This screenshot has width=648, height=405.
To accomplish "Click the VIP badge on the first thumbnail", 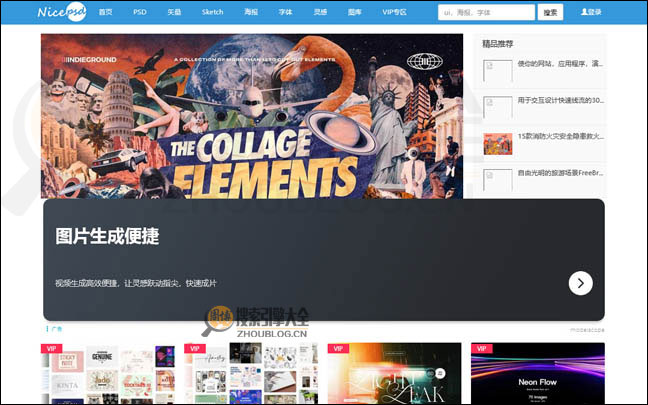I will click(x=52, y=348).
